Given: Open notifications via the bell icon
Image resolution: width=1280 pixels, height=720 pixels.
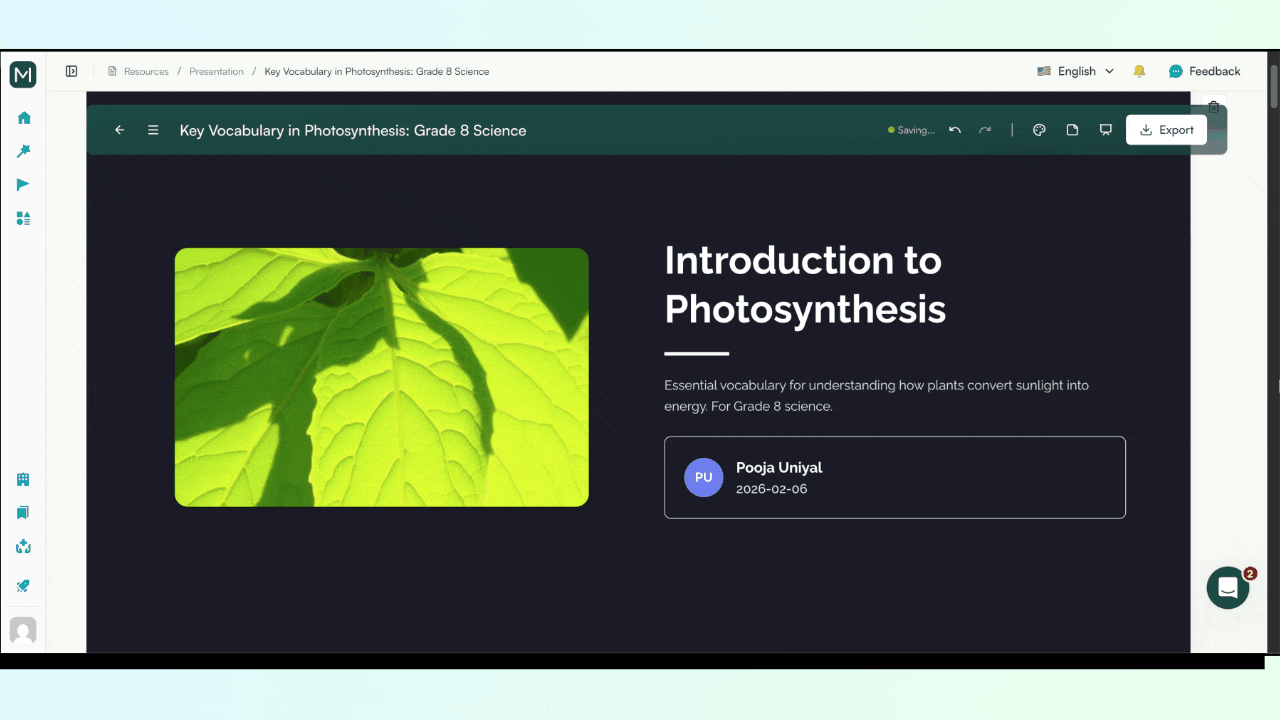Looking at the screenshot, I should pos(1139,71).
